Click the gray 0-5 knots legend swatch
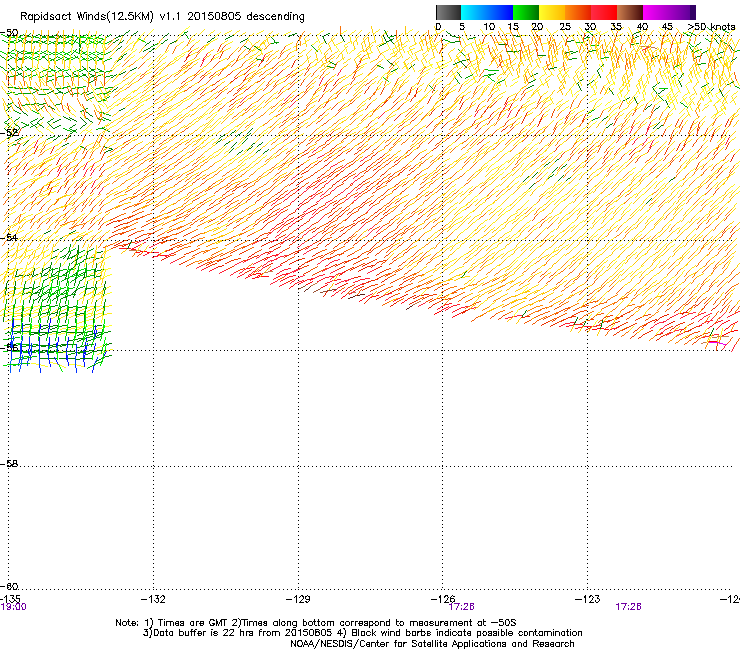 pos(448,12)
